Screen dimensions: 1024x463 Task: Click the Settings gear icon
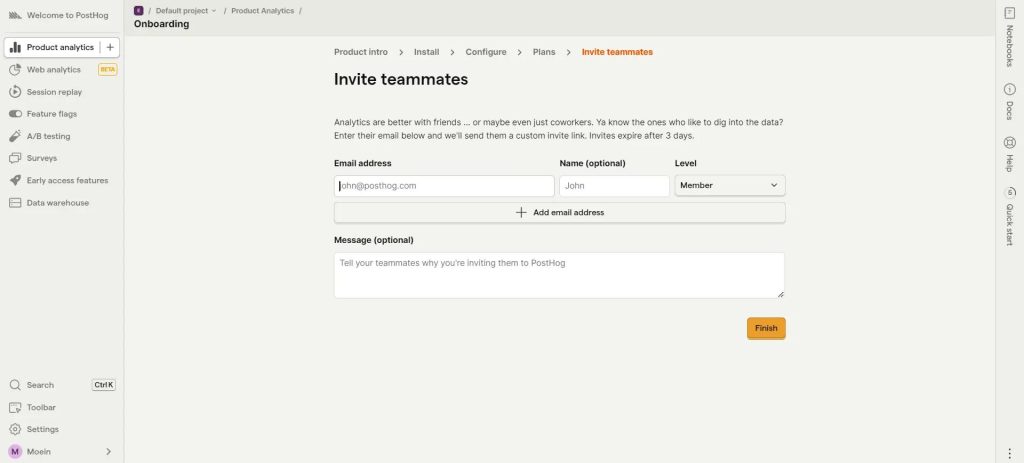pyautogui.click(x=15, y=429)
